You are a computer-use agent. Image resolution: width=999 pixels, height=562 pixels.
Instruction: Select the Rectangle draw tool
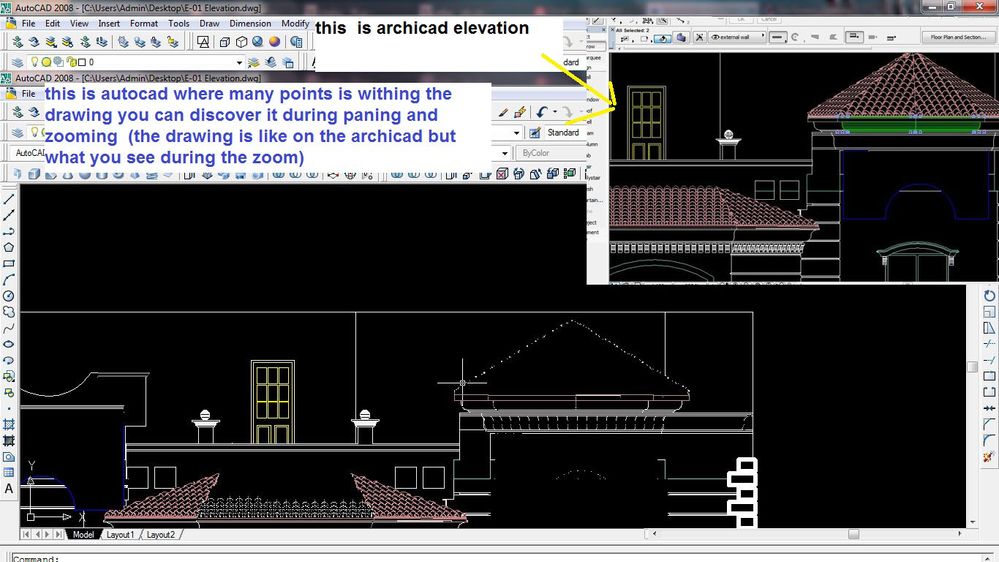click(x=9, y=264)
